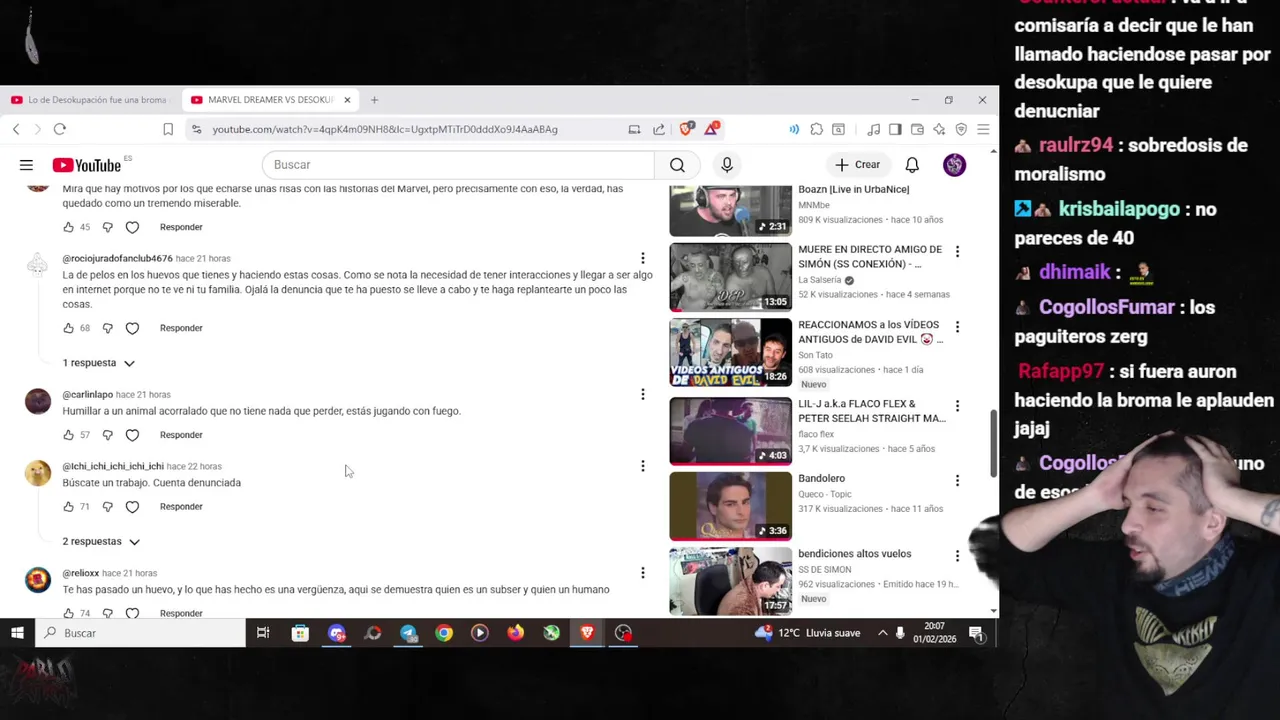
Task: Open the YouTube hamburger guide menu
Action: [26, 165]
